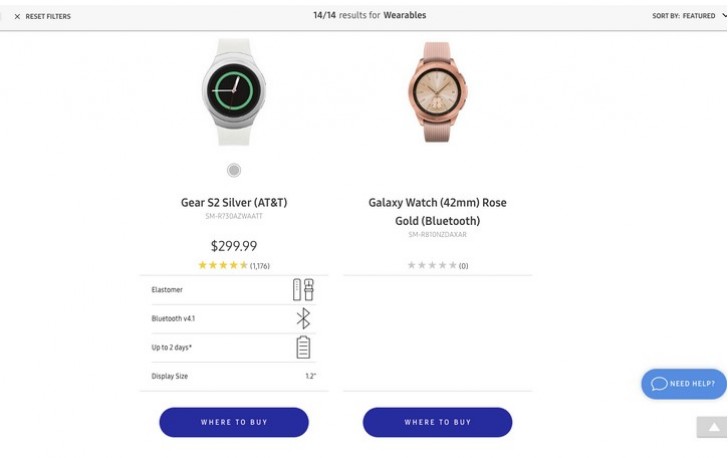The width and height of the screenshot is (728, 458).
Task: Select the silver color swatch for Gear S2
Action: pos(234,171)
